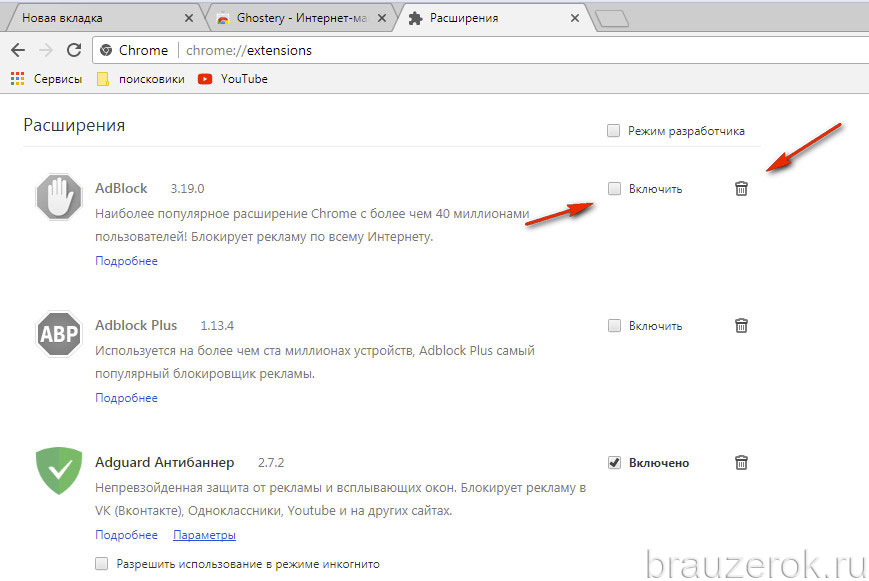Click the Chrome site info icon in address bar
The width and height of the screenshot is (869, 581).
click(106, 50)
